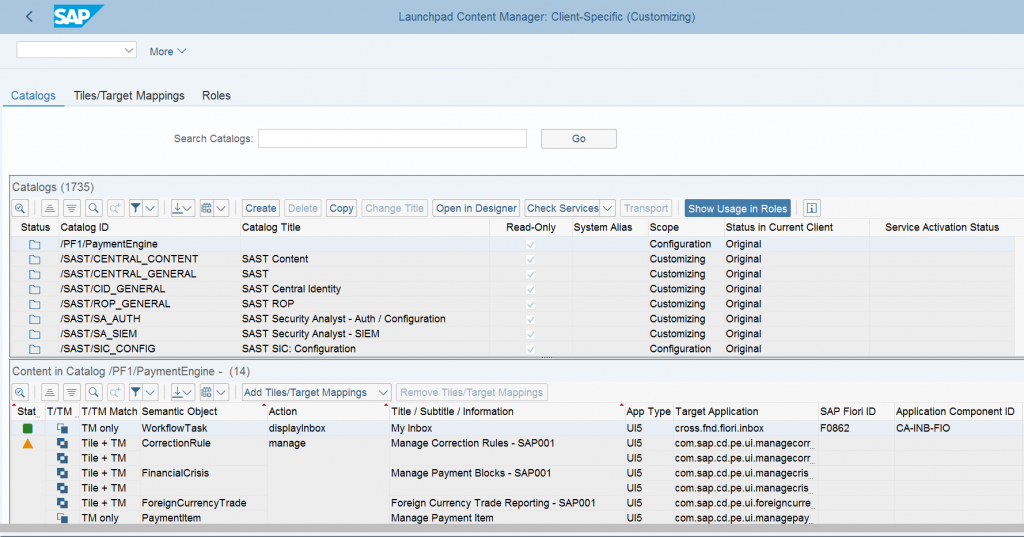Sort ascending in Content in Catalog toolbar

[50, 393]
